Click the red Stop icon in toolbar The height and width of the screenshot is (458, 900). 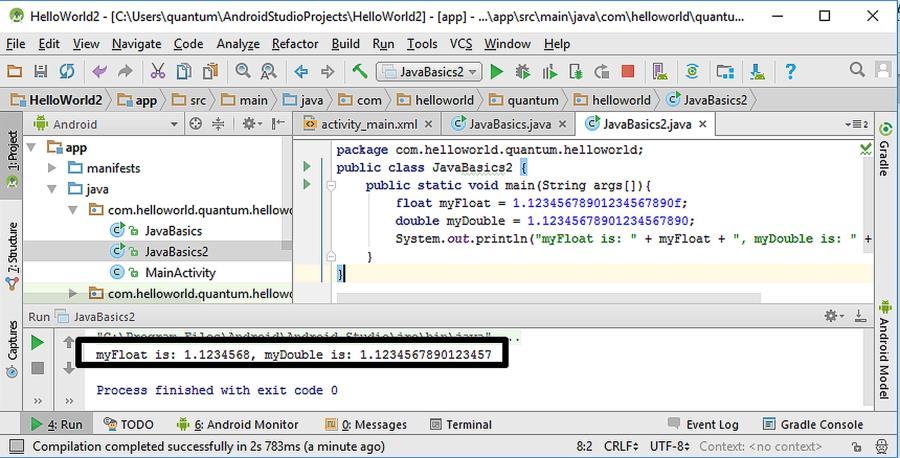[627, 72]
